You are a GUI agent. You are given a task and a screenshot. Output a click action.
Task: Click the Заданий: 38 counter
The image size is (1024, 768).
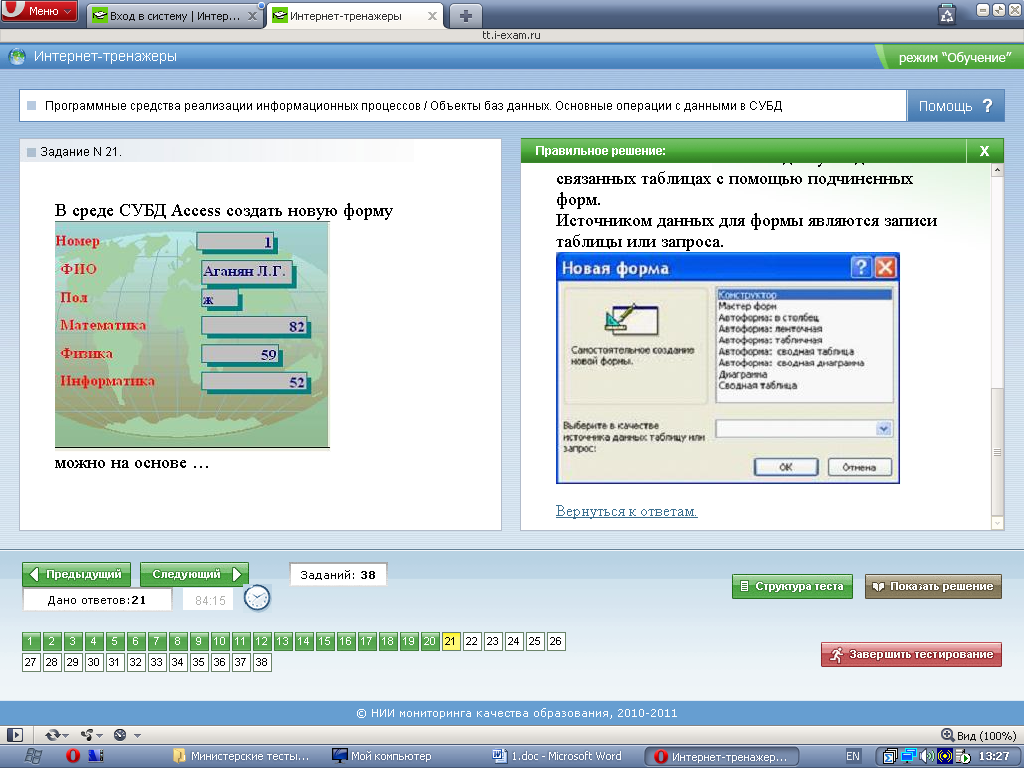(x=338, y=575)
